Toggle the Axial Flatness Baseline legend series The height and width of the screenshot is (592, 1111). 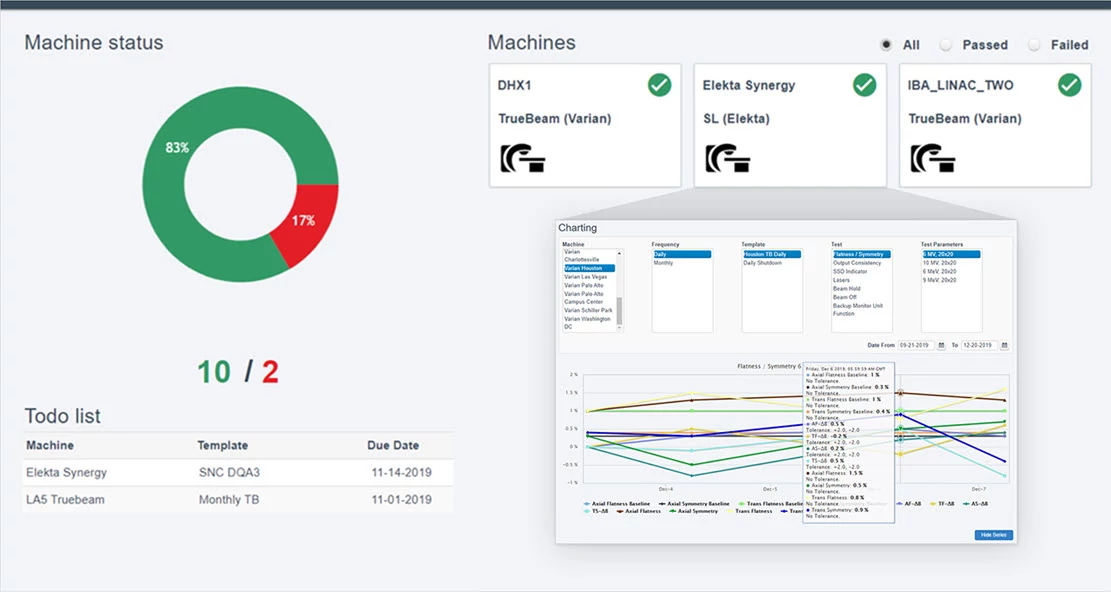pyautogui.click(x=616, y=503)
